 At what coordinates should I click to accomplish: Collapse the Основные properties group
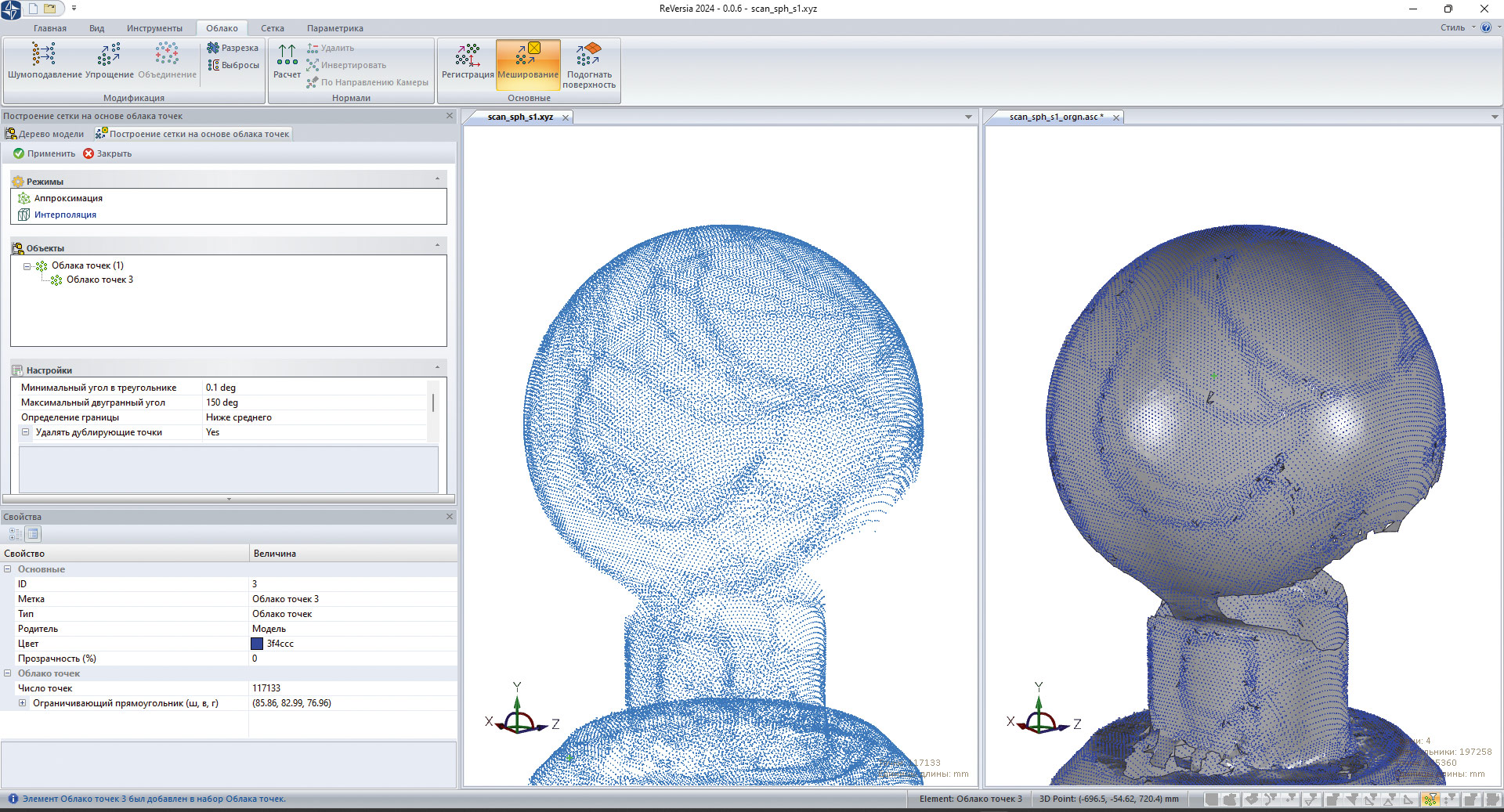(8, 569)
